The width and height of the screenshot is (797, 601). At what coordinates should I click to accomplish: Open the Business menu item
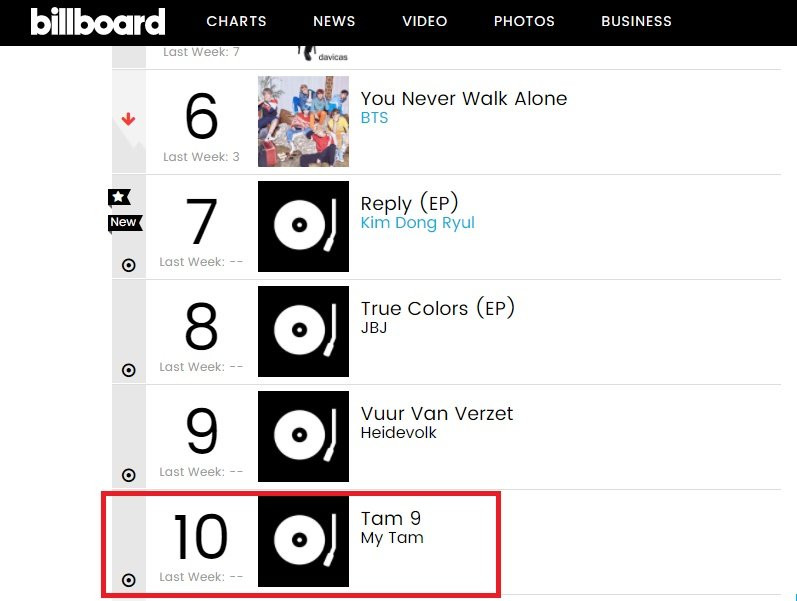(x=636, y=21)
